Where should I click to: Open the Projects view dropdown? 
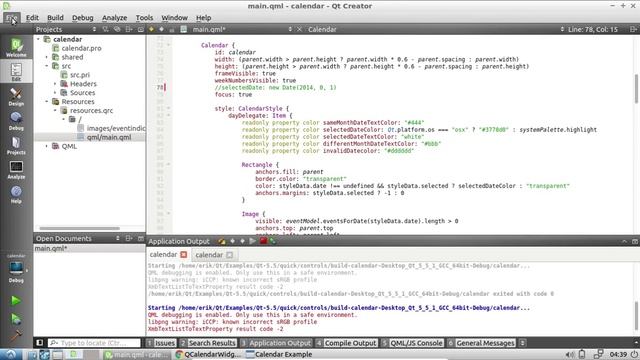(x=94, y=29)
